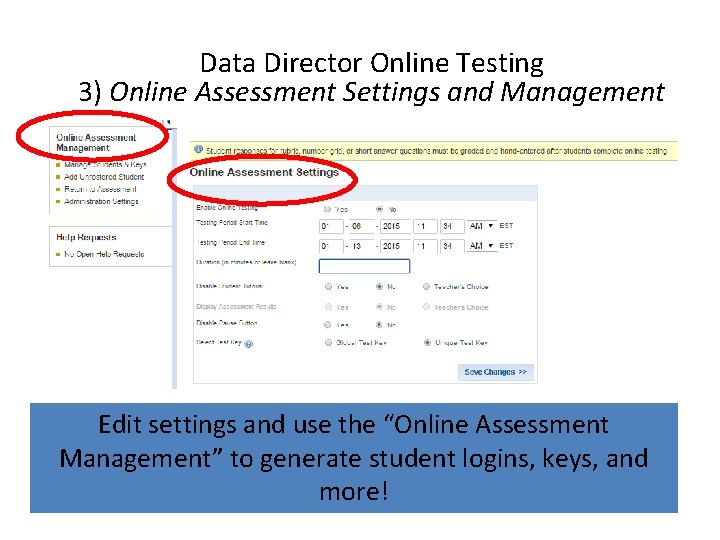720x540 pixels.
Task: Select Yes for Disable Student Tutorial
Action: (x=328, y=287)
